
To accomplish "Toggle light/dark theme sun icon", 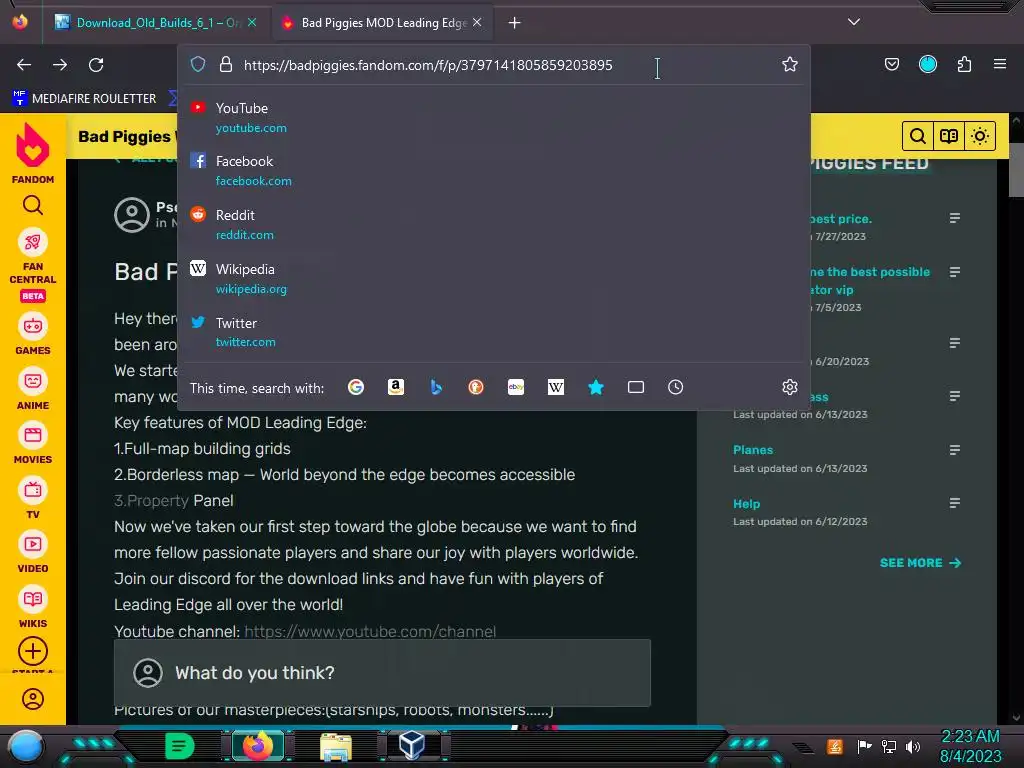I will pyautogui.click(x=980, y=136).
